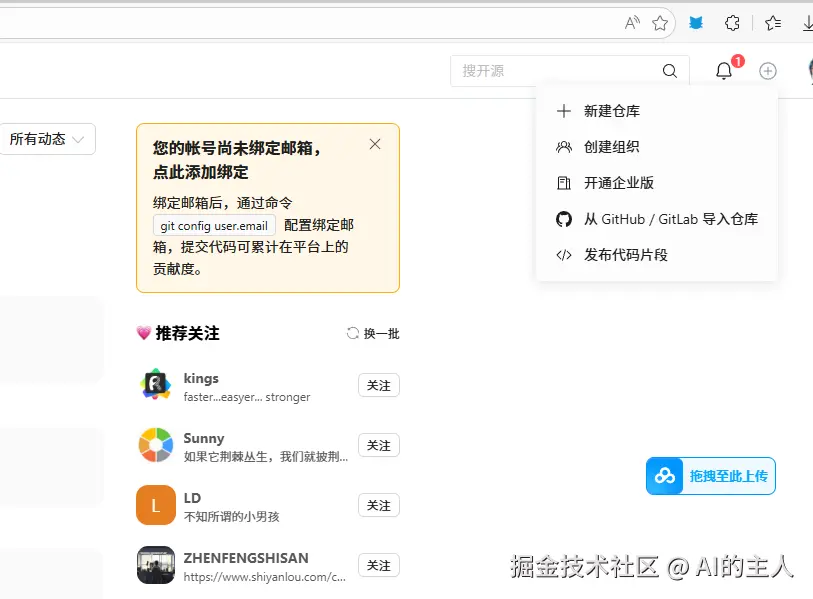Click 换一批 to refresh recommendations
The width and height of the screenshot is (813, 599).
tap(381, 333)
